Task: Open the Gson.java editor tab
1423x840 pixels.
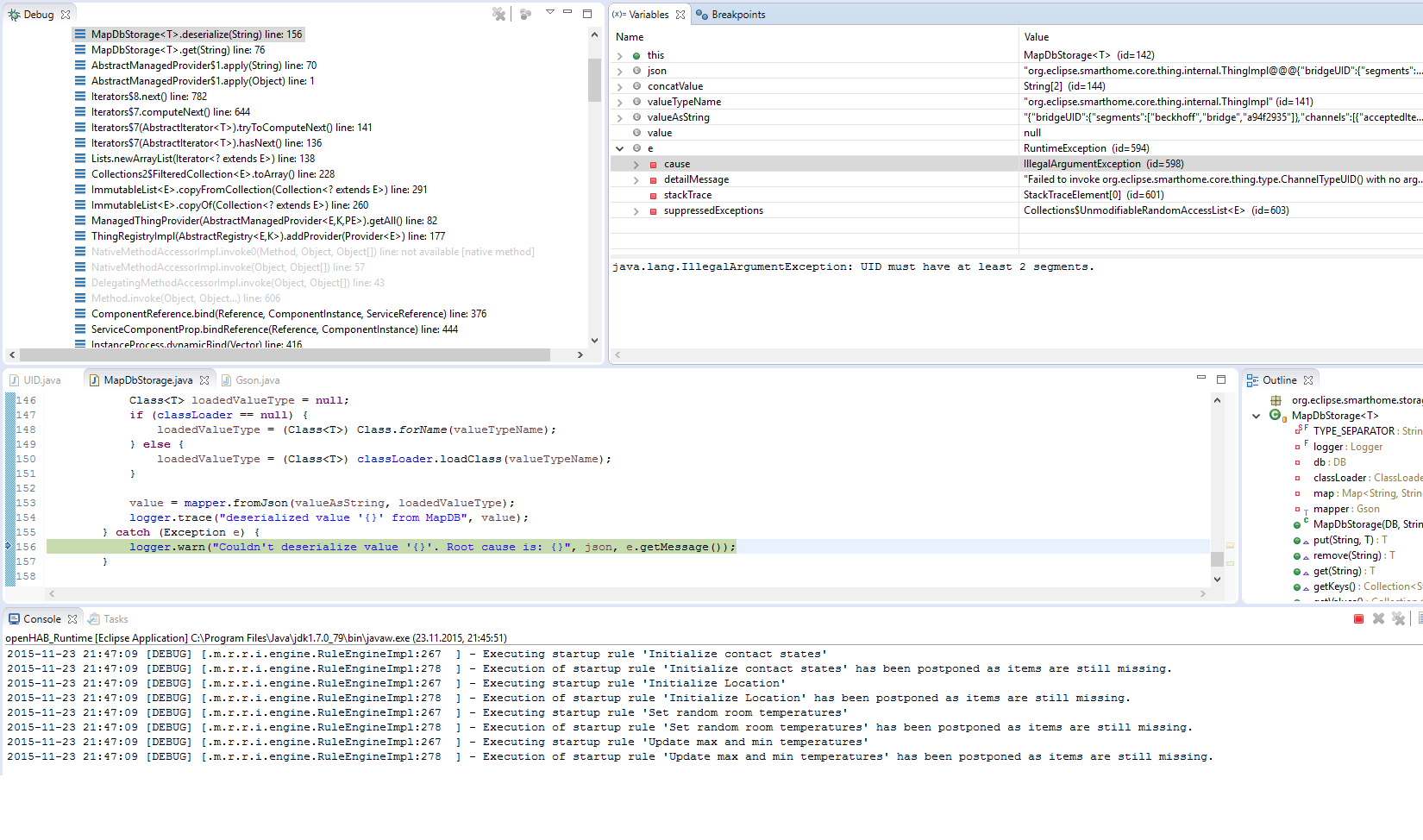Action: (x=250, y=380)
